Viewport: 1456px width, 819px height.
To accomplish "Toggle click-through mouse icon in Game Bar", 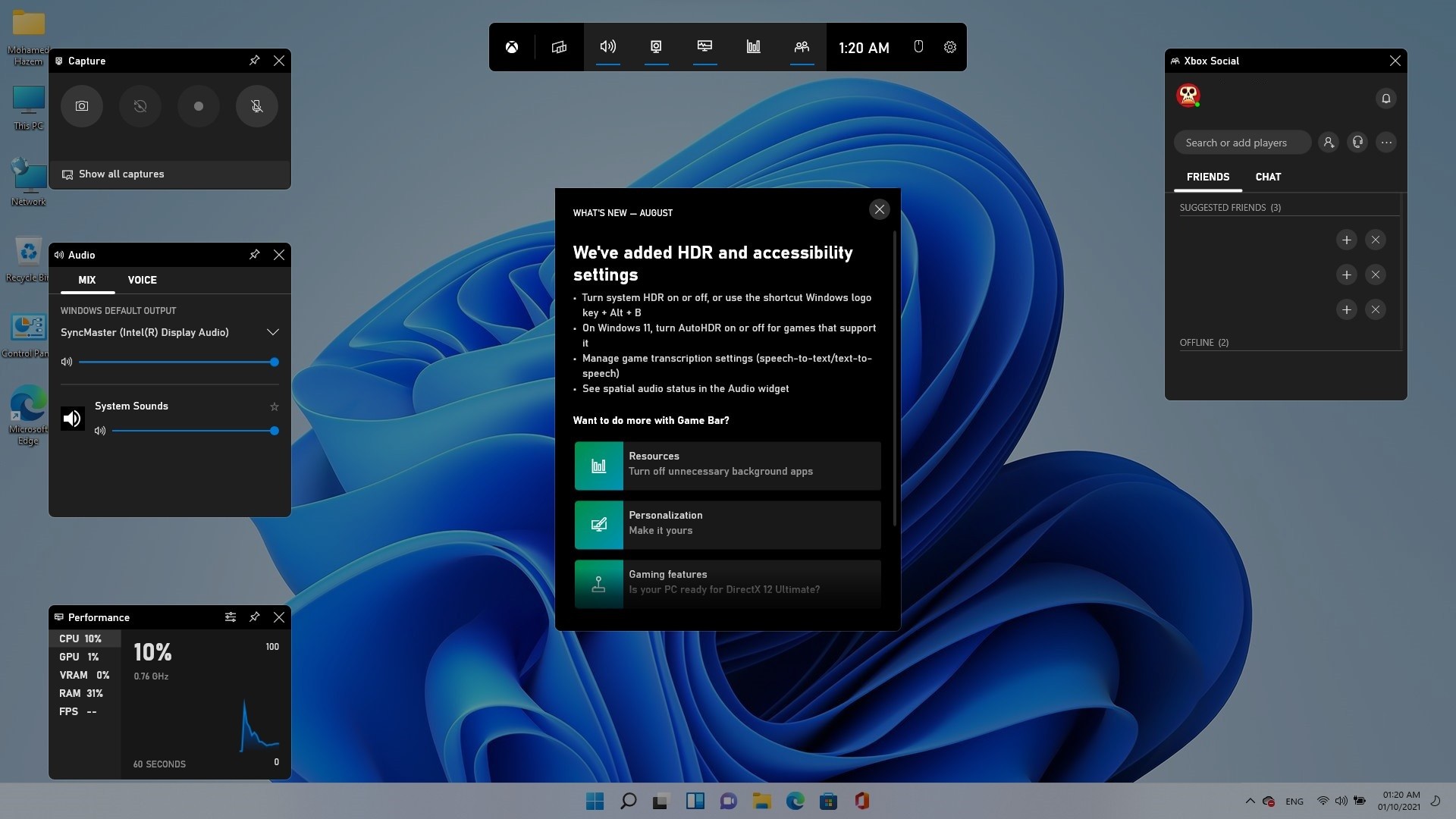I will pyautogui.click(x=918, y=47).
